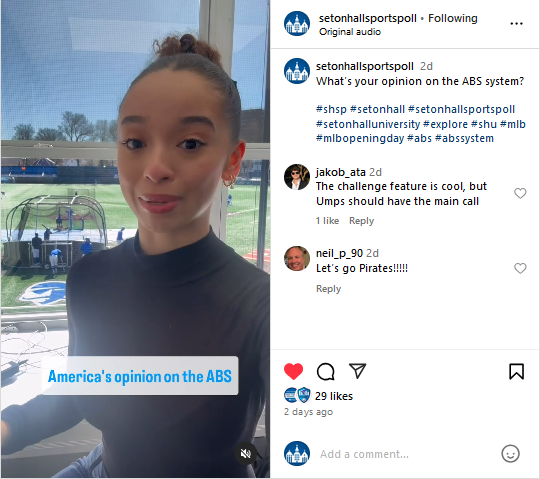View the 29 likes list
Viewport: 540px width, 479px height.
click(334, 396)
